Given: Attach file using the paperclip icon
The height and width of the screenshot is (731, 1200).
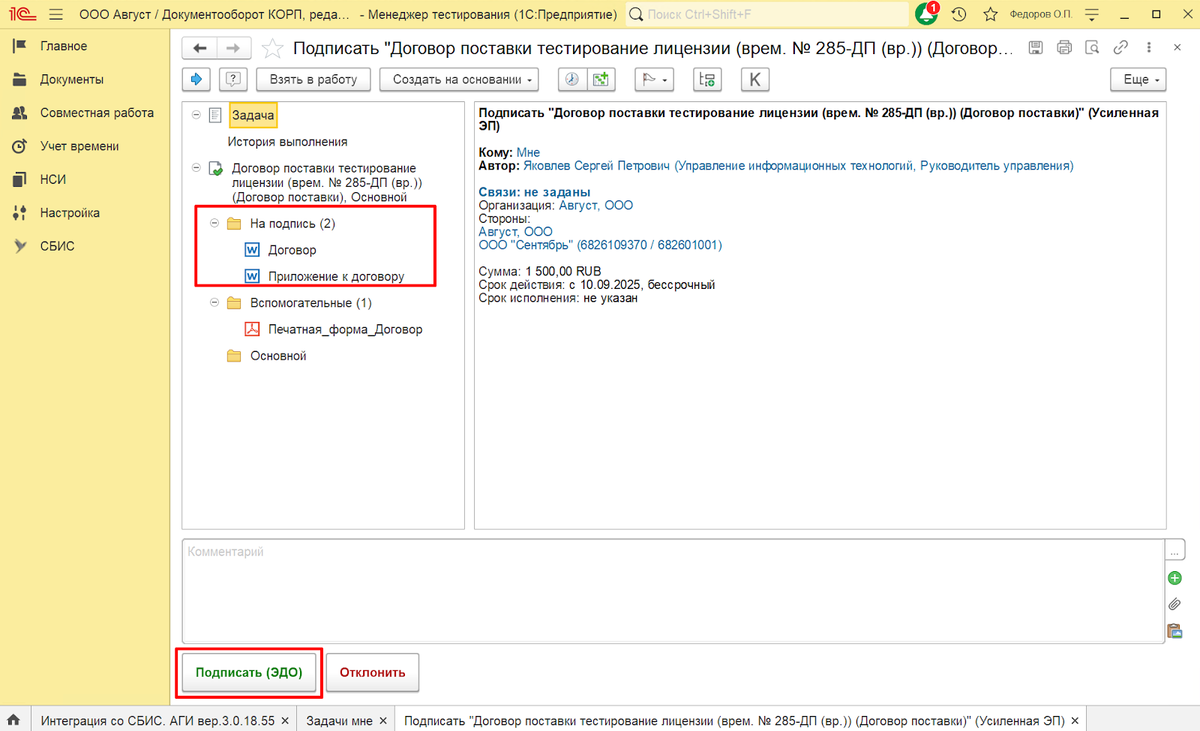Looking at the screenshot, I should (x=1175, y=604).
